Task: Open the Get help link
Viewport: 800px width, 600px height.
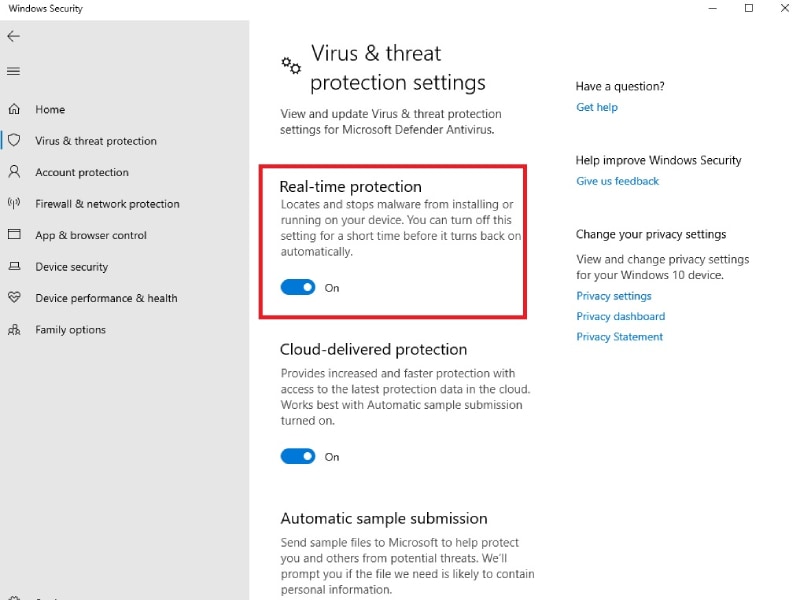Action: tap(597, 107)
